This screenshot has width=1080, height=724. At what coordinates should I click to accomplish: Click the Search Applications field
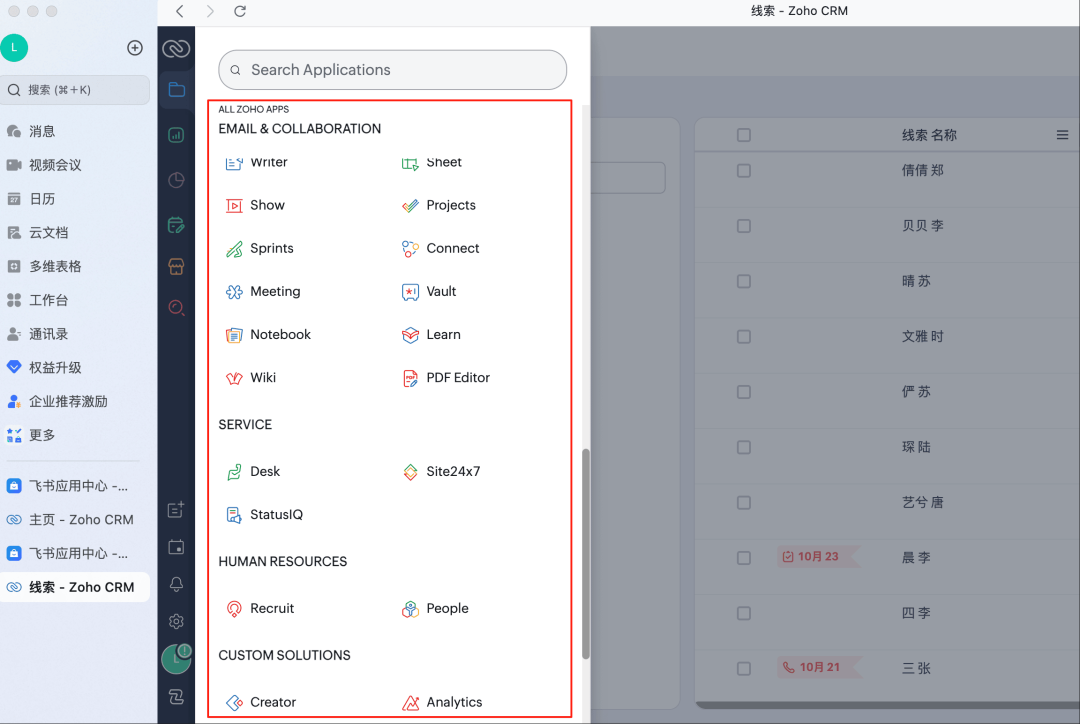click(393, 70)
